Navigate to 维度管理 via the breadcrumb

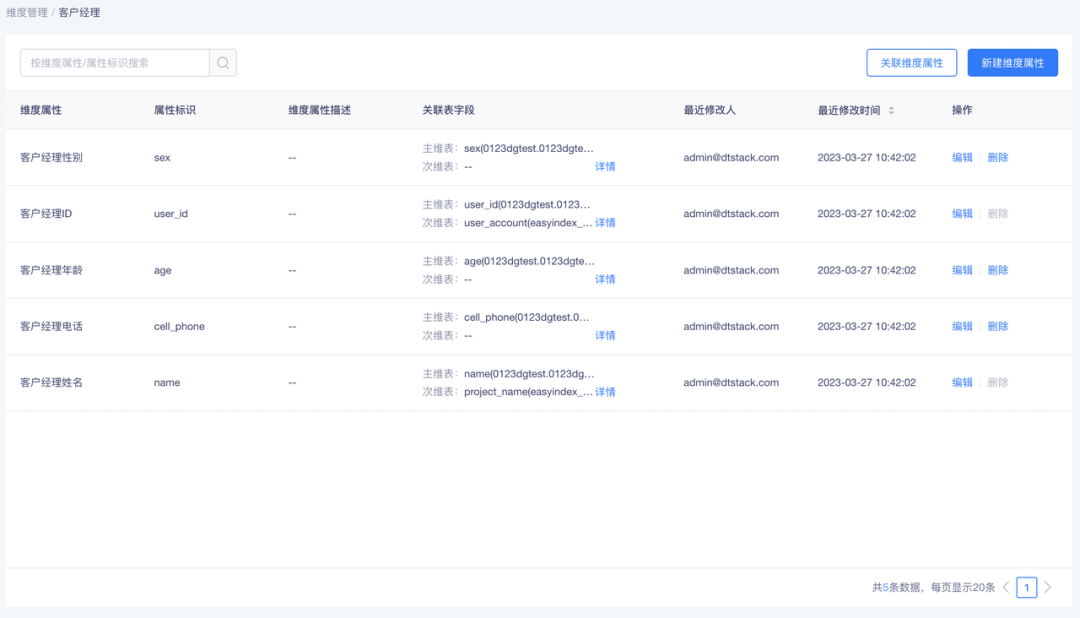[40, 13]
